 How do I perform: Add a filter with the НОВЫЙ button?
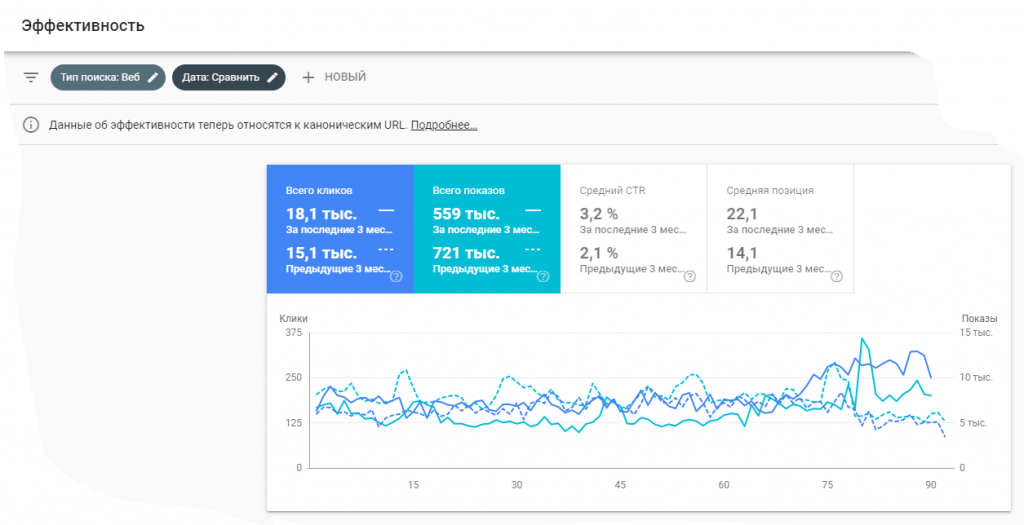[334, 77]
